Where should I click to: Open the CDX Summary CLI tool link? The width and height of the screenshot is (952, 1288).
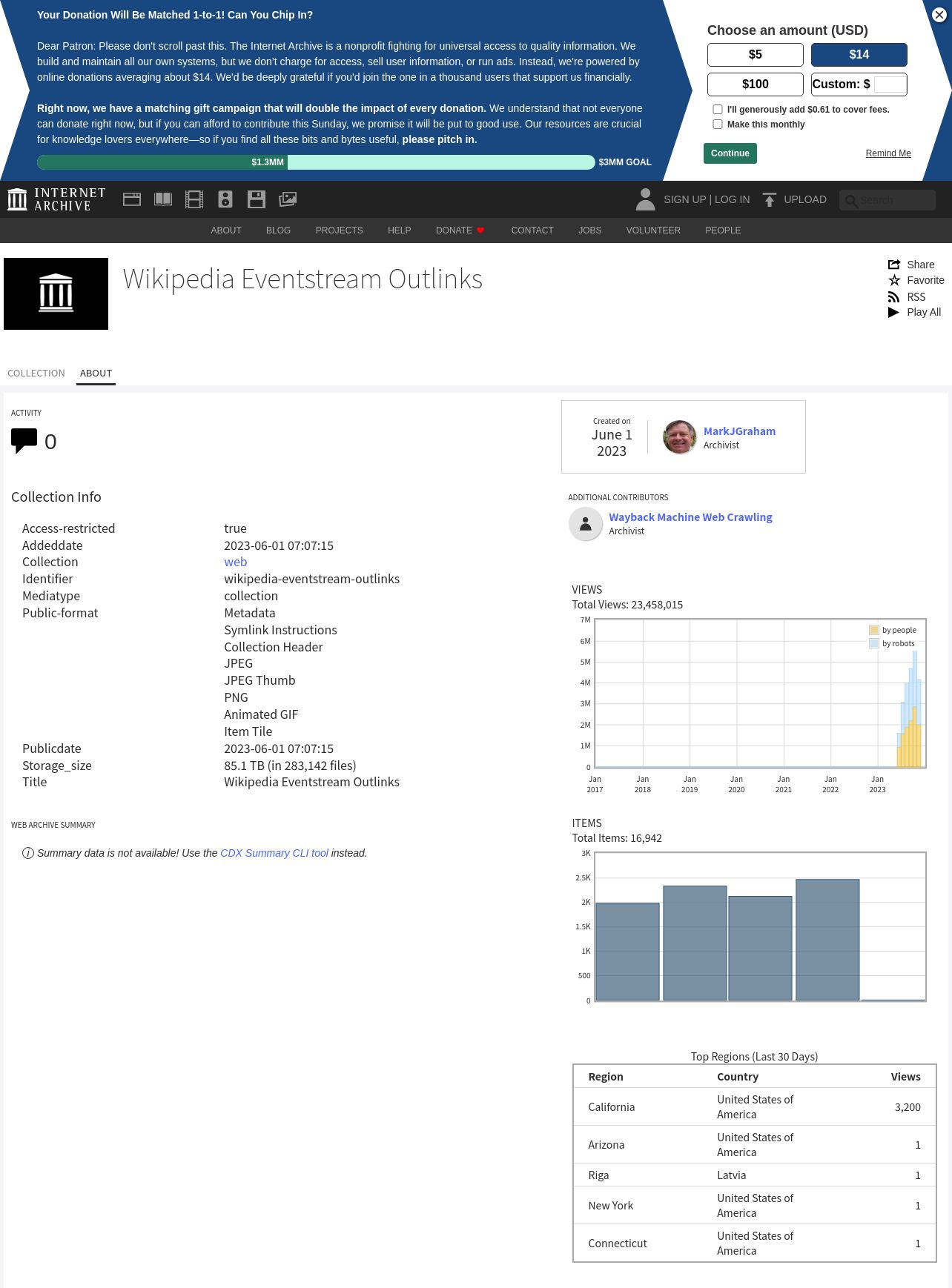(274, 853)
